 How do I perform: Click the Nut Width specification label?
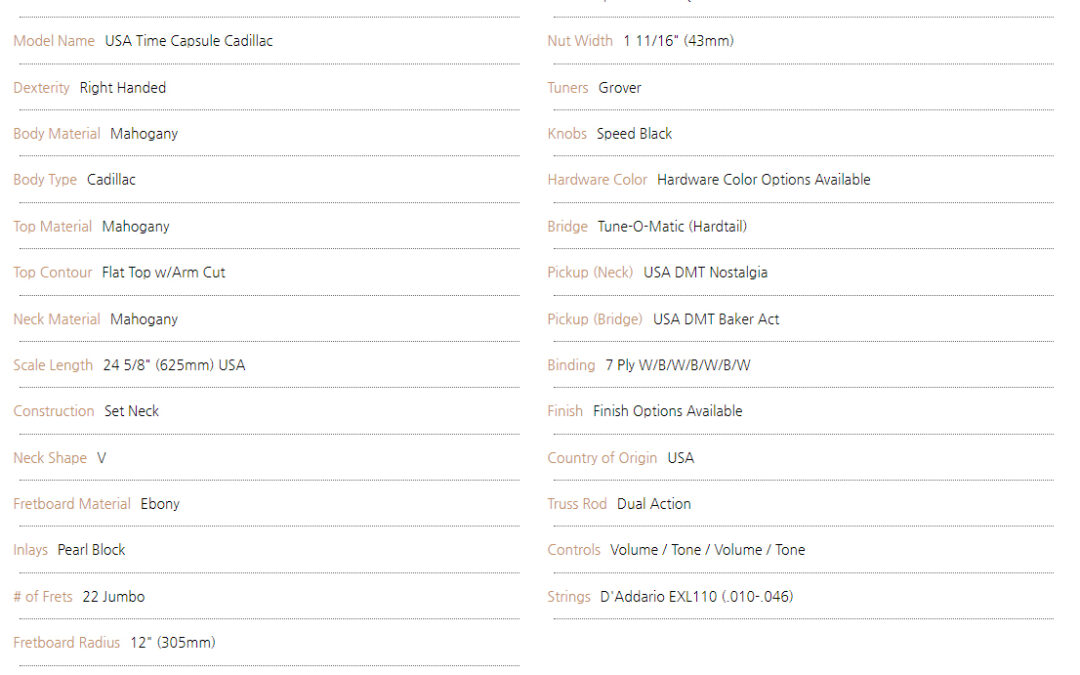click(580, 41)
